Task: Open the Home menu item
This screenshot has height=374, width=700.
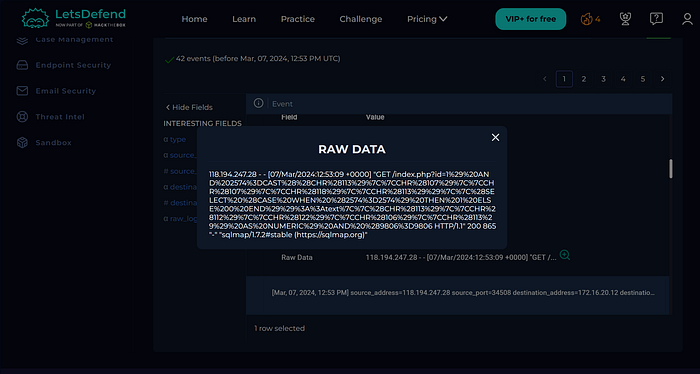Action: 194,19
